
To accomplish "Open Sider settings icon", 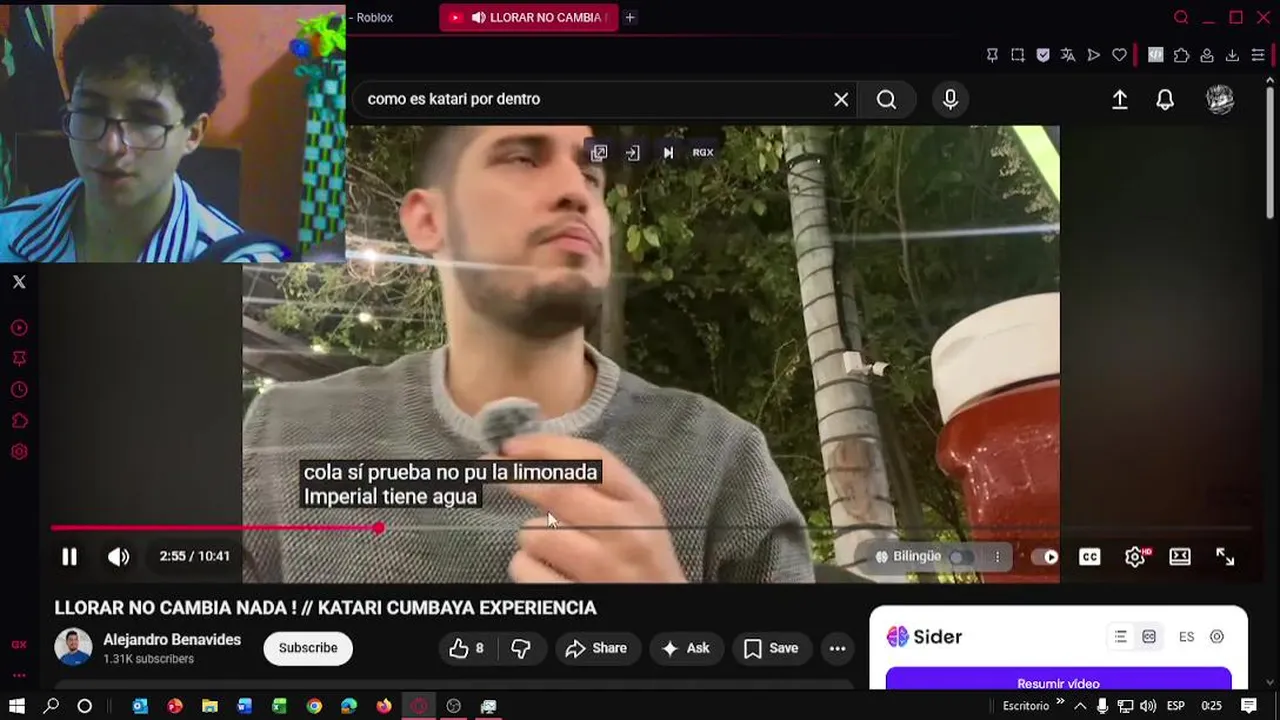I will pos(1217,637).
